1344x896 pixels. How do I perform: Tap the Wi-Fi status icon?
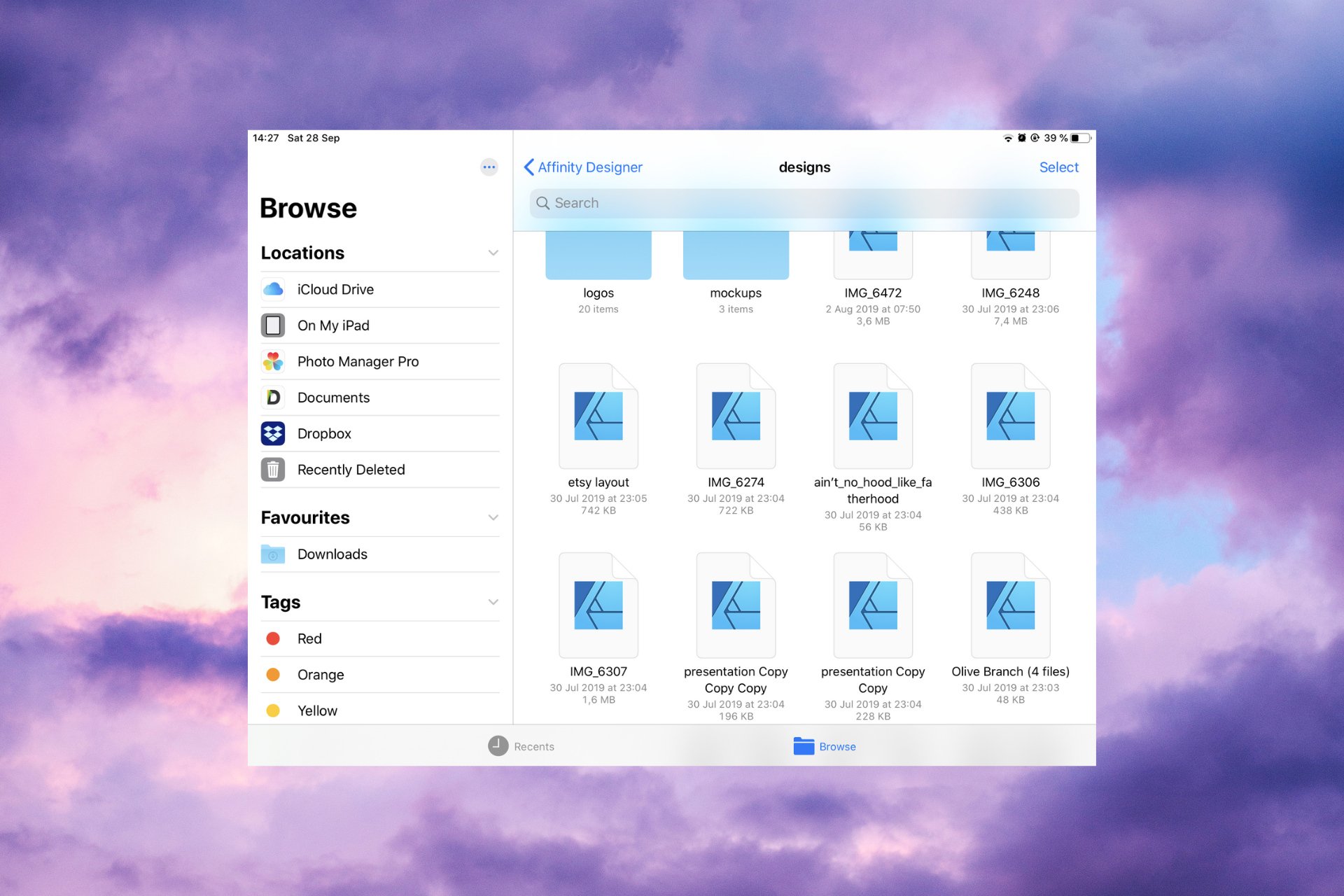1008,138
